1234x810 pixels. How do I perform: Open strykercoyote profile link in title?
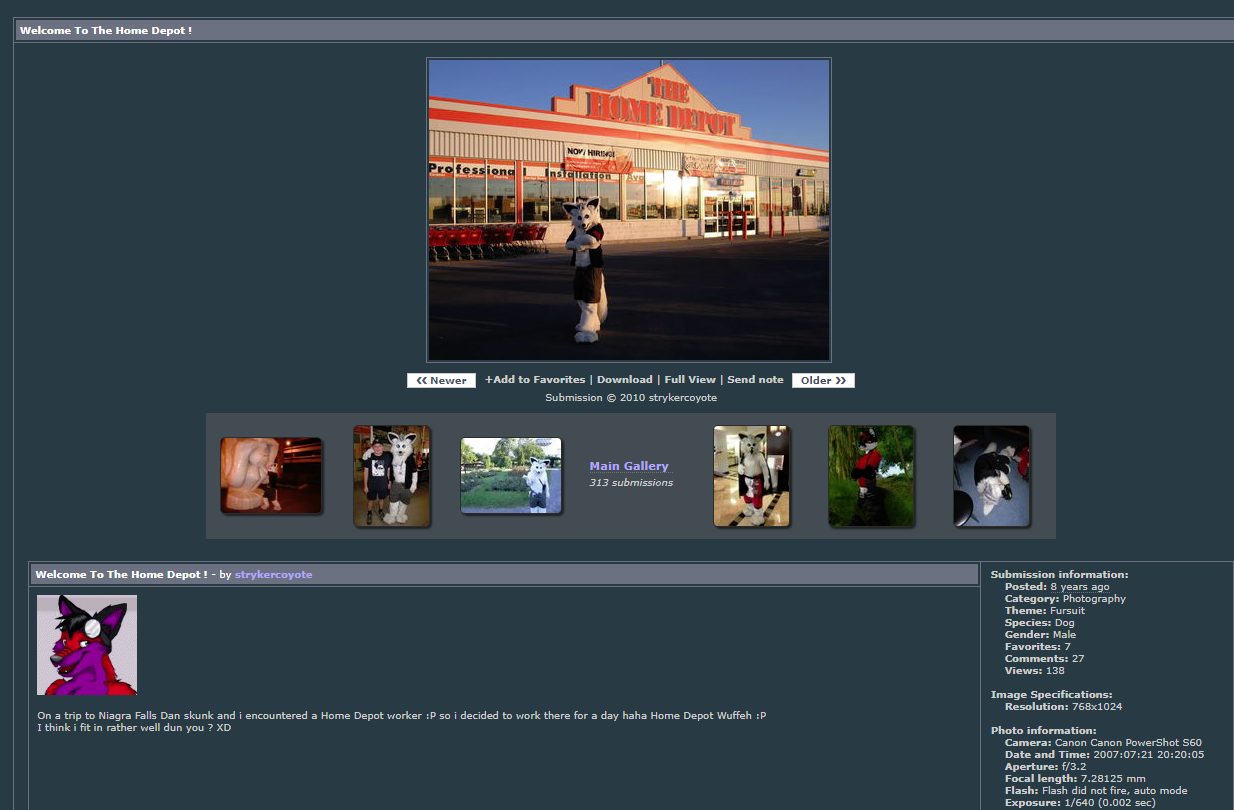pyautogui.click(x=273, y=575)
